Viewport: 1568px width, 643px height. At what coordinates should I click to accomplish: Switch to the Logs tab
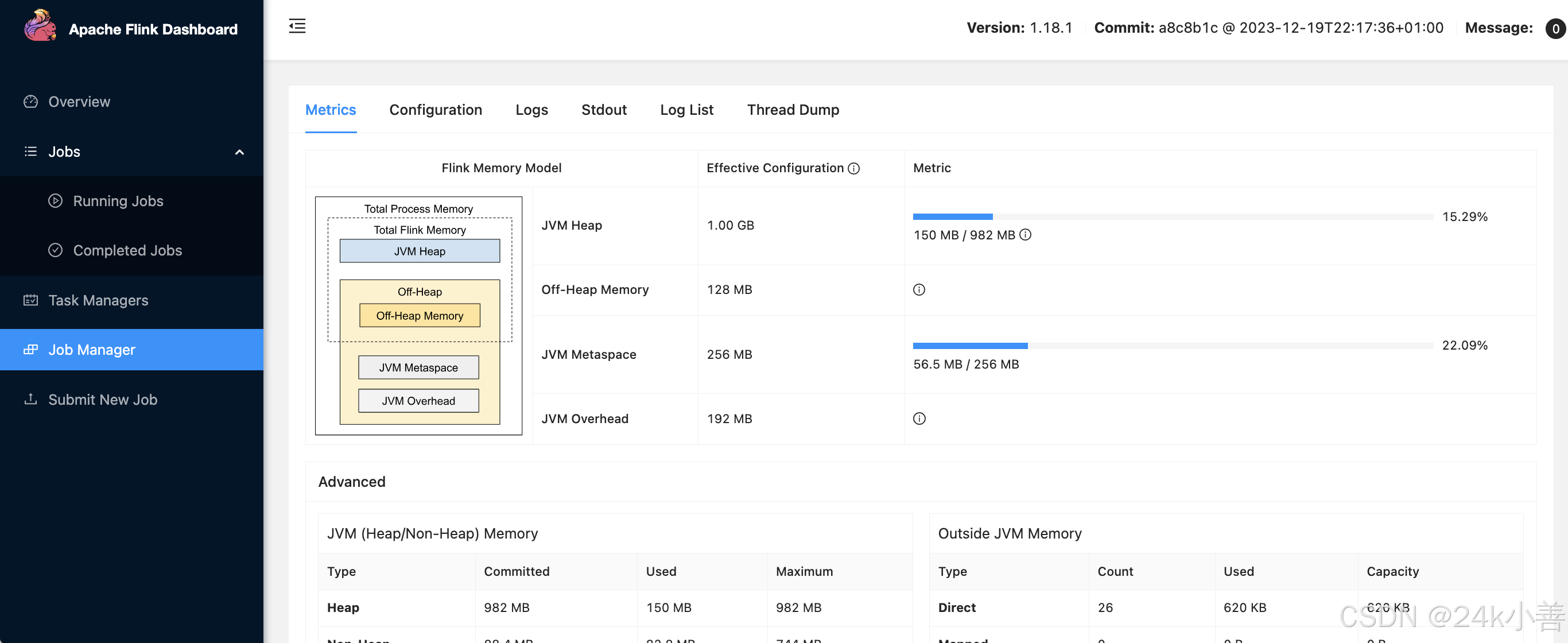531,110
